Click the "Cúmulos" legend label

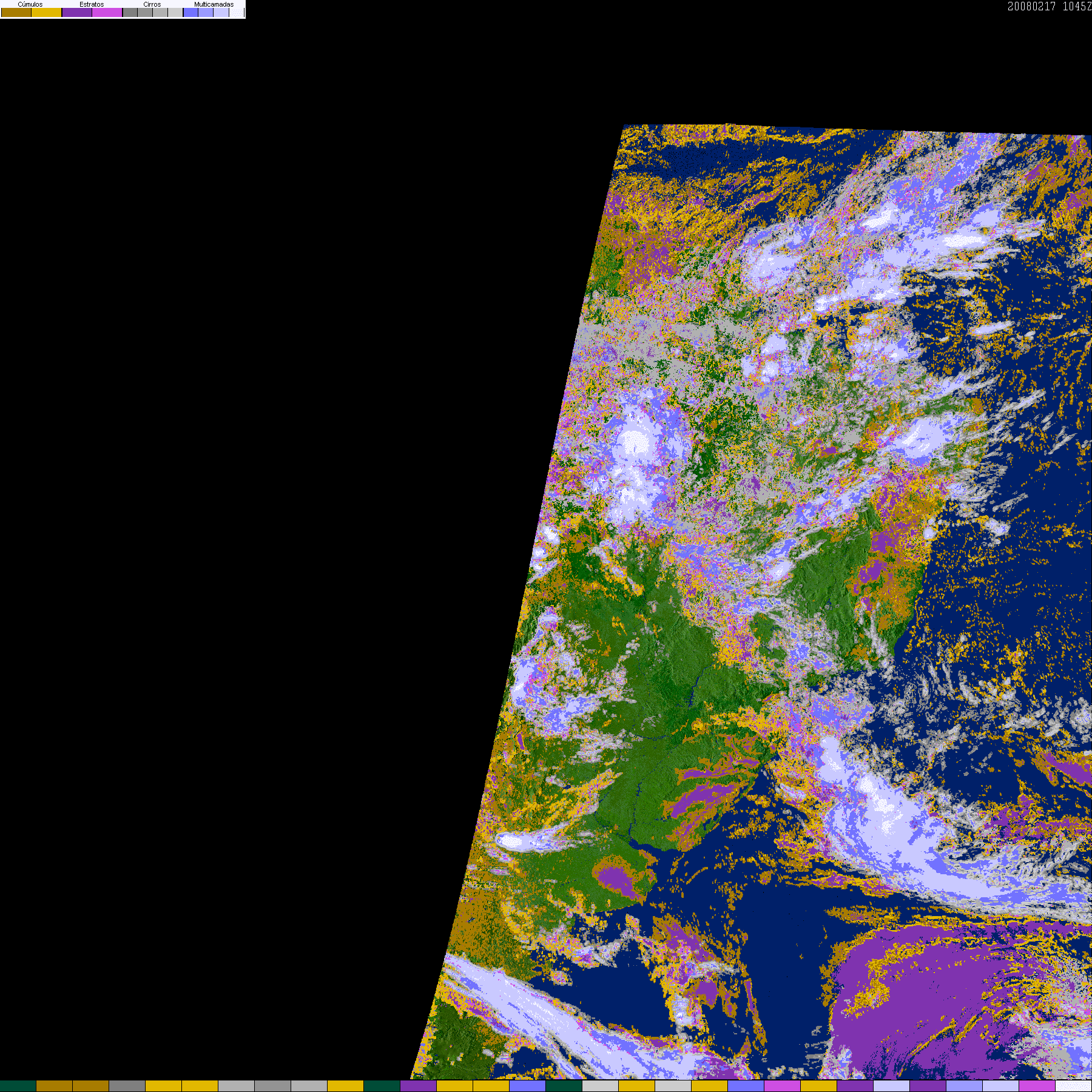[x=30, y=4]
